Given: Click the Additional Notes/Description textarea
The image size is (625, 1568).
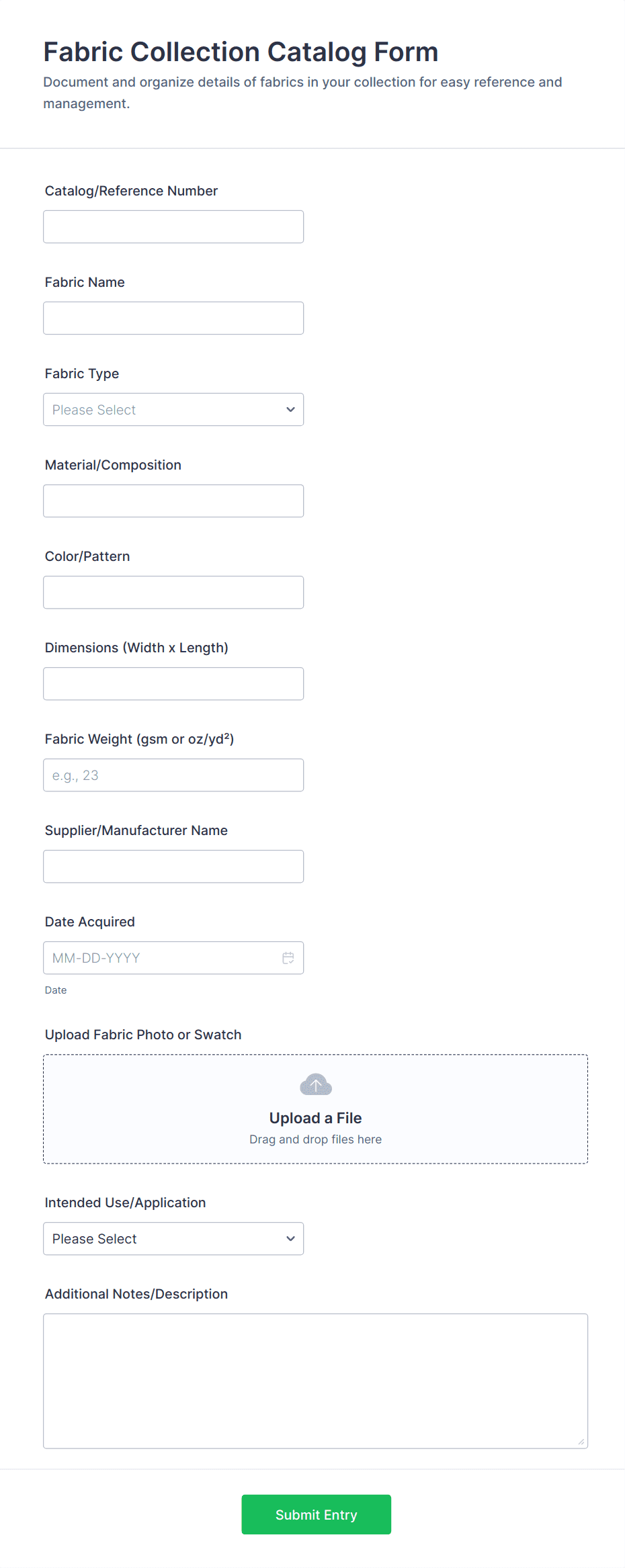Looking at the screenshot, I should point(315,1381).
